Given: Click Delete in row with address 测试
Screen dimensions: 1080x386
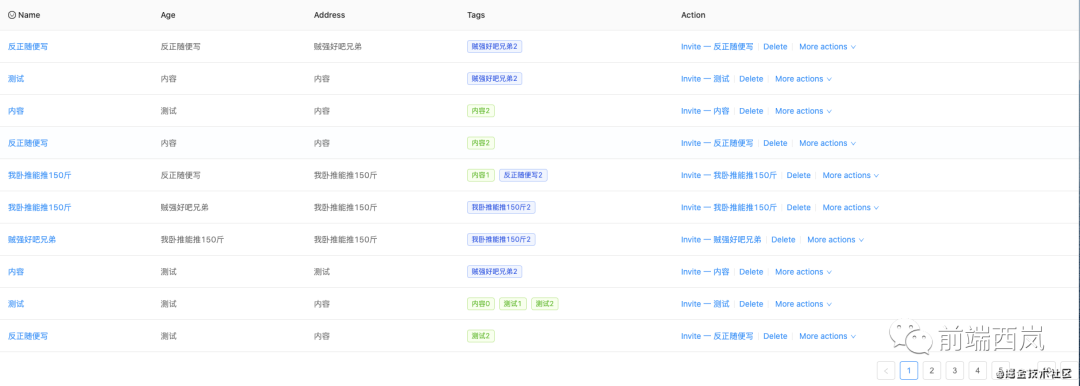Looking at the screenshot, I should click(x=751, y=272).
